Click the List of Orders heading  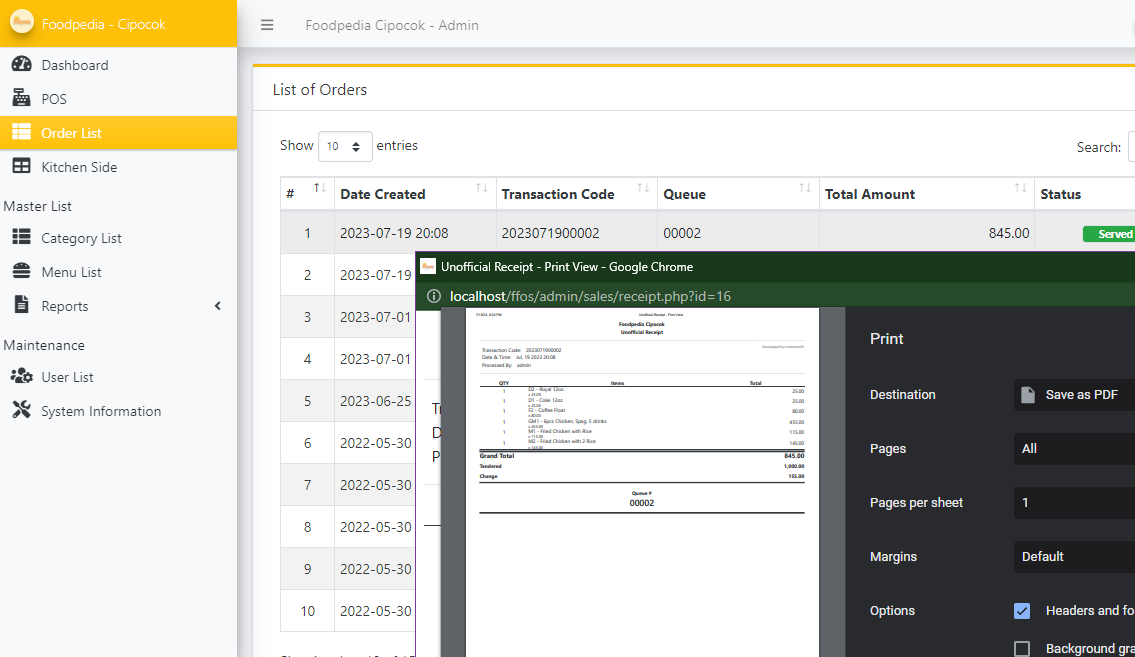click(x=320, y=90)
